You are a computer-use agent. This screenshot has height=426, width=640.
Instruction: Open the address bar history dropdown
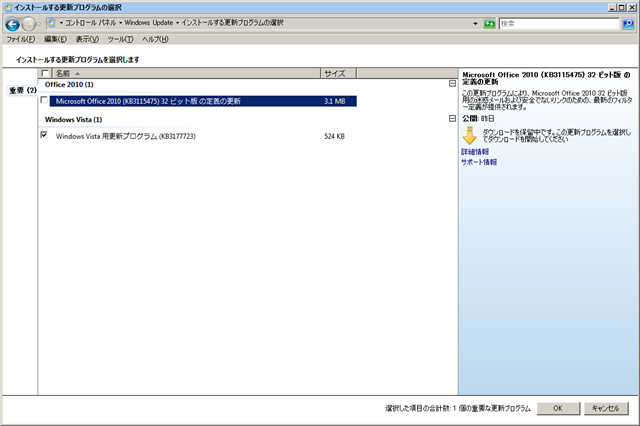pyautogui.click(x=476, y=23)
